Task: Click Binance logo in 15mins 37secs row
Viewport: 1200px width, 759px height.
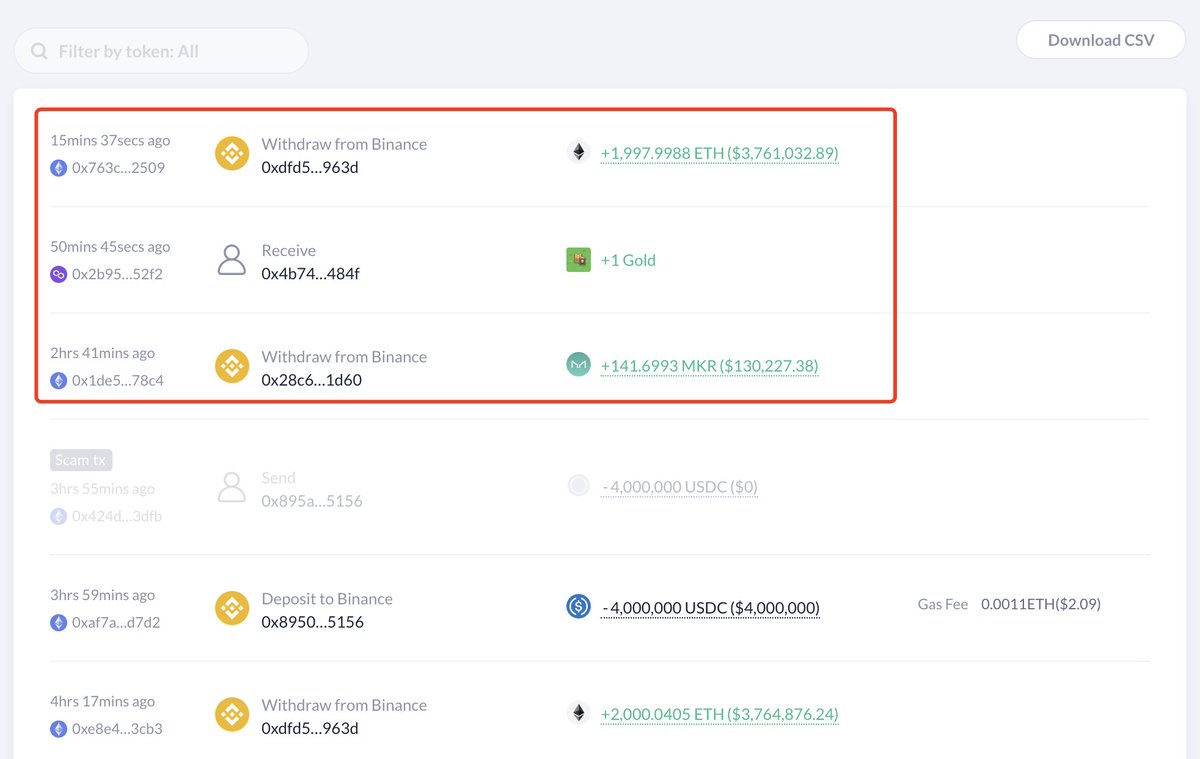Action: coord(232,154)
